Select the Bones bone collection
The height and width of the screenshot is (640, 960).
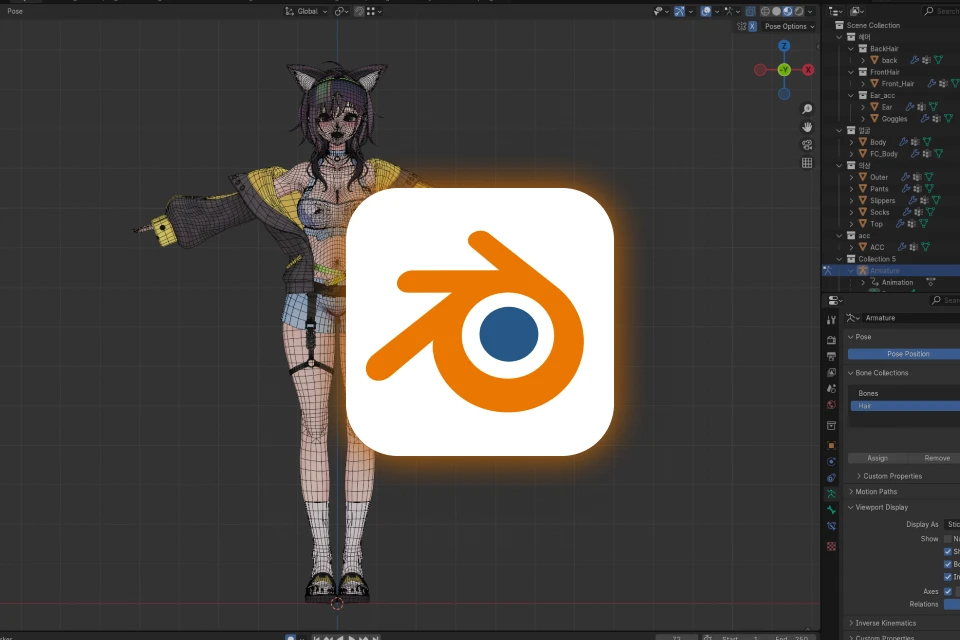click(x=905, y=393)
